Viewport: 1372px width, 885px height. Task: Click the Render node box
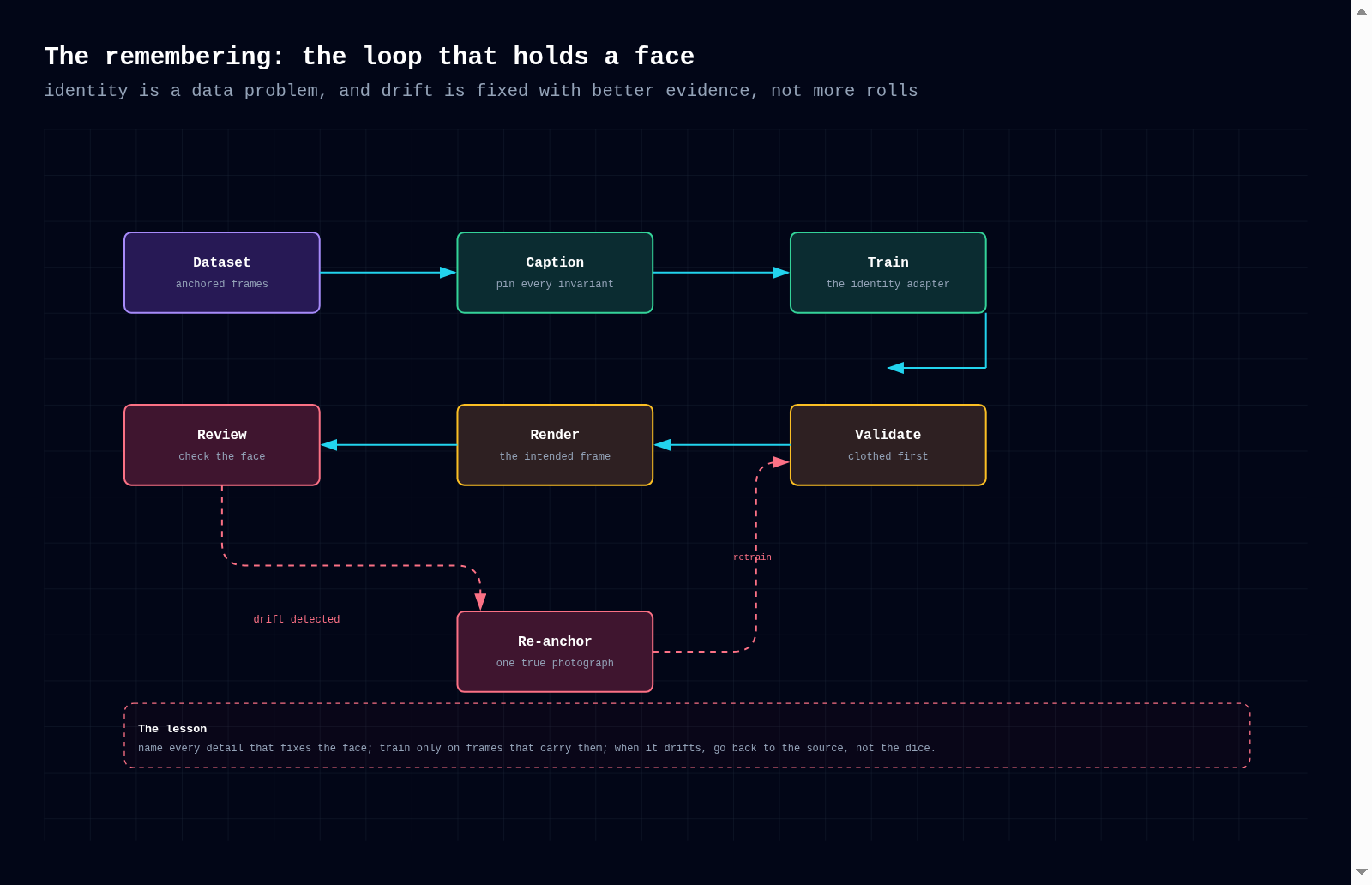pyautogui.click(x=555, y=445)
